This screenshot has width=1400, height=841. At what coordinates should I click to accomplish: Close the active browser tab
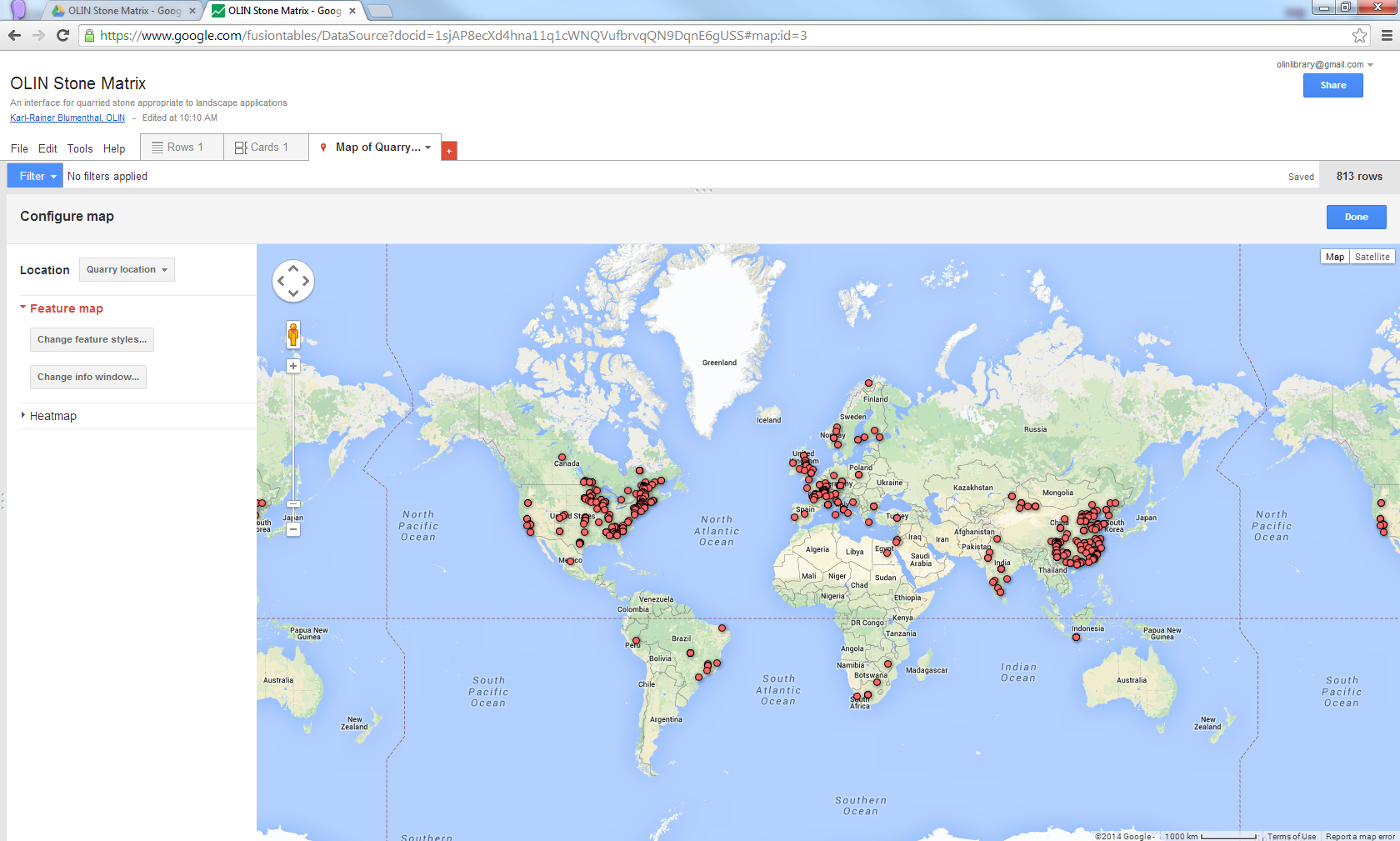[352, 11]
